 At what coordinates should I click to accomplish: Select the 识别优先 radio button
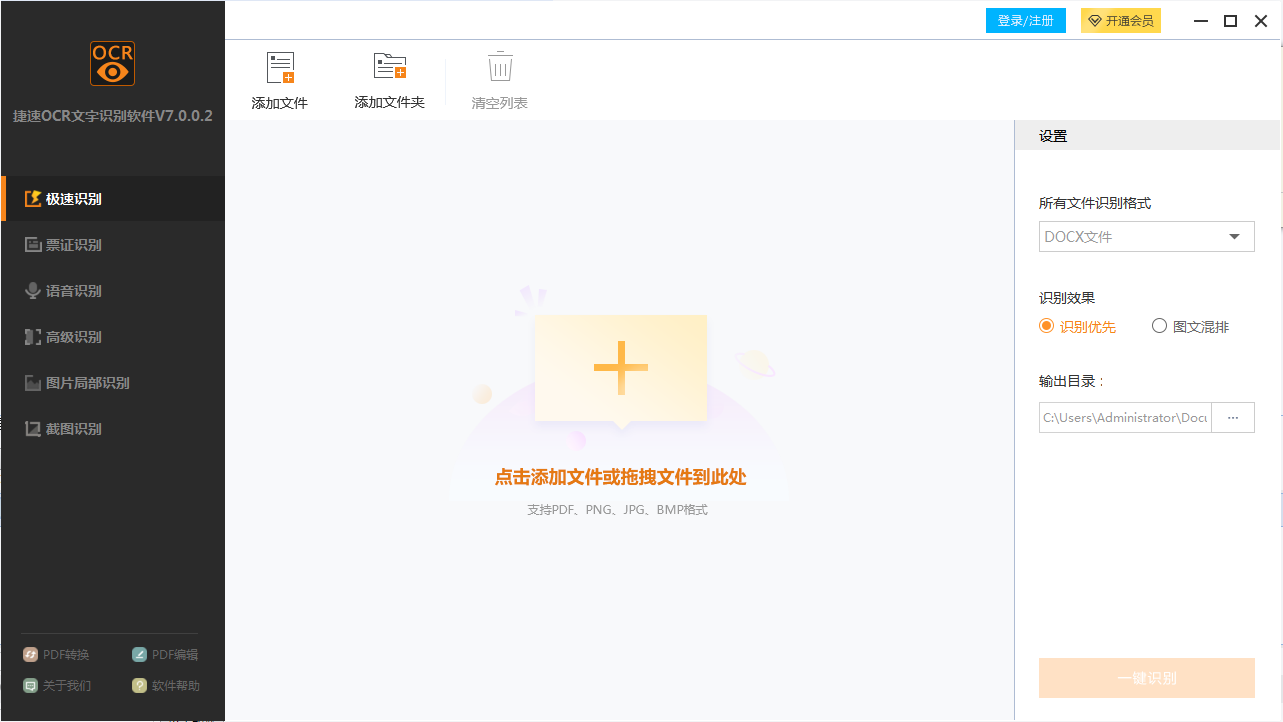pos(1044,326)
